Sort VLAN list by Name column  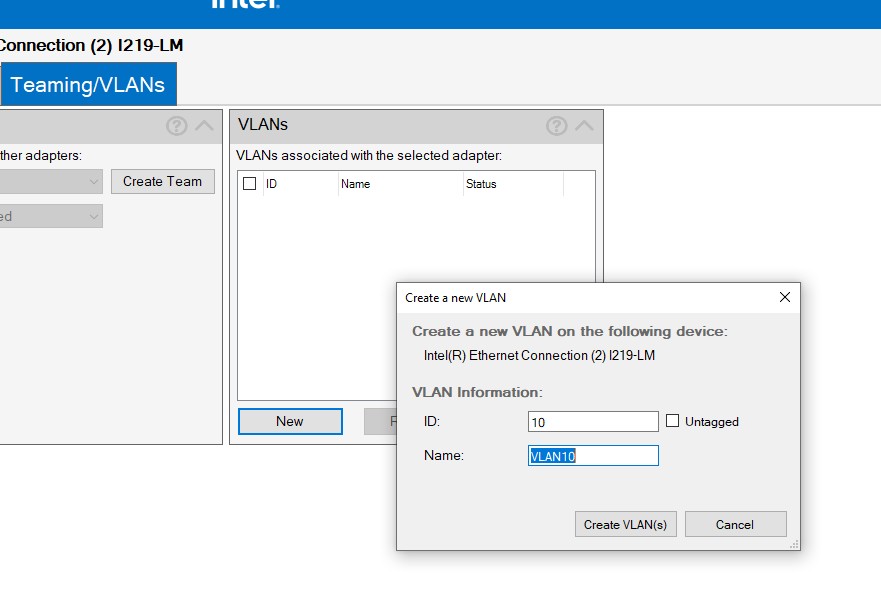pos(401,184)
